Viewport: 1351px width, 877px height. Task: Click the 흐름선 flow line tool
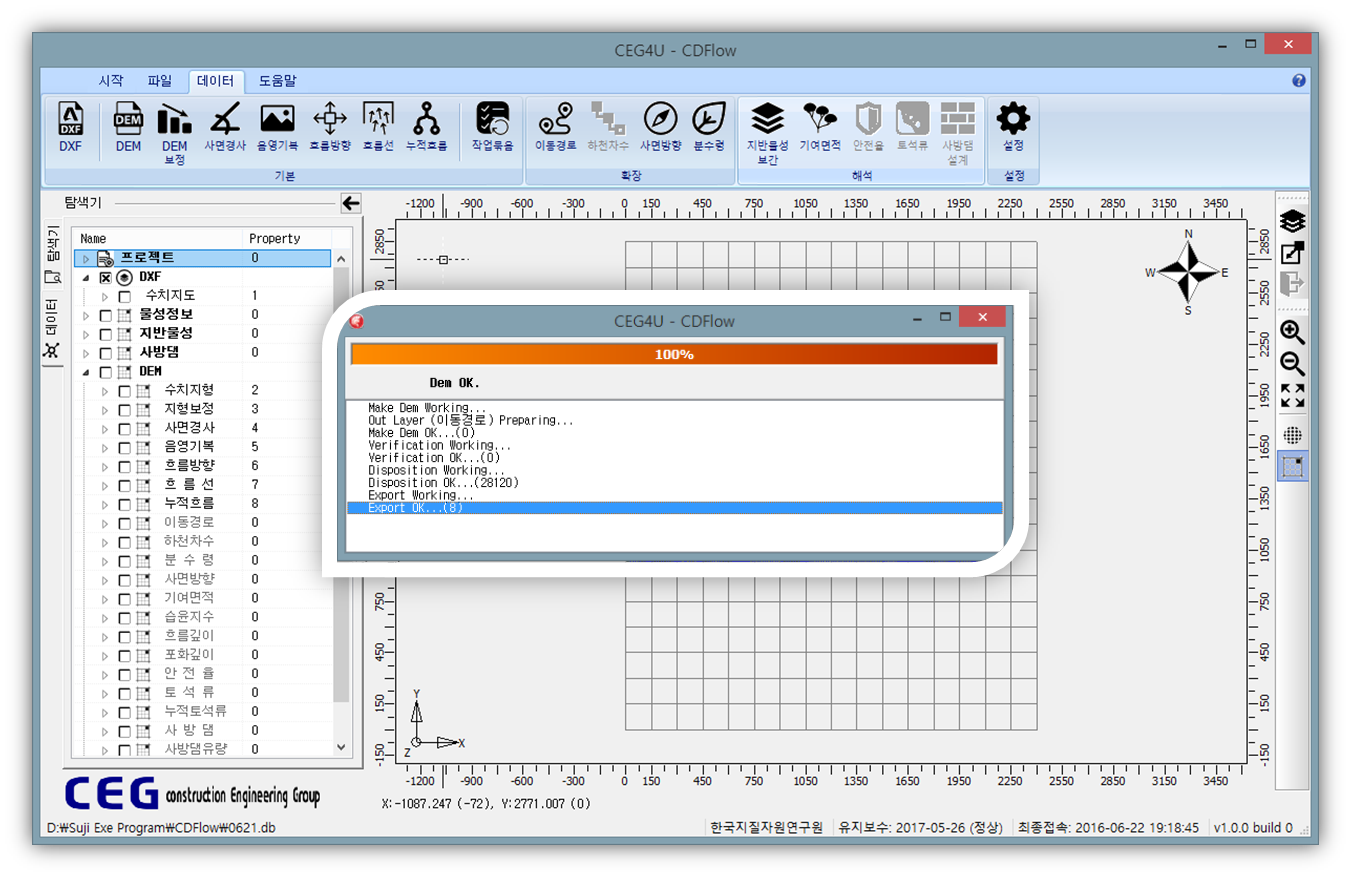[378, 127]
